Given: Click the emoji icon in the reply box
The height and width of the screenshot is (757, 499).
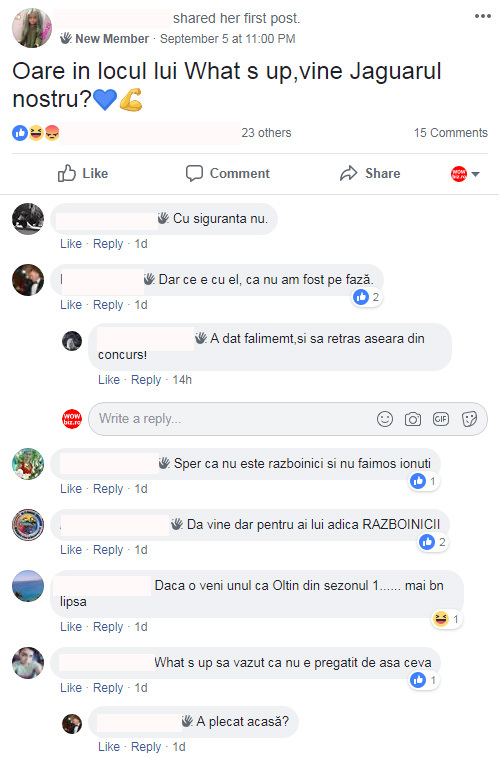Looking at the screenshot, I should (385, 419).
